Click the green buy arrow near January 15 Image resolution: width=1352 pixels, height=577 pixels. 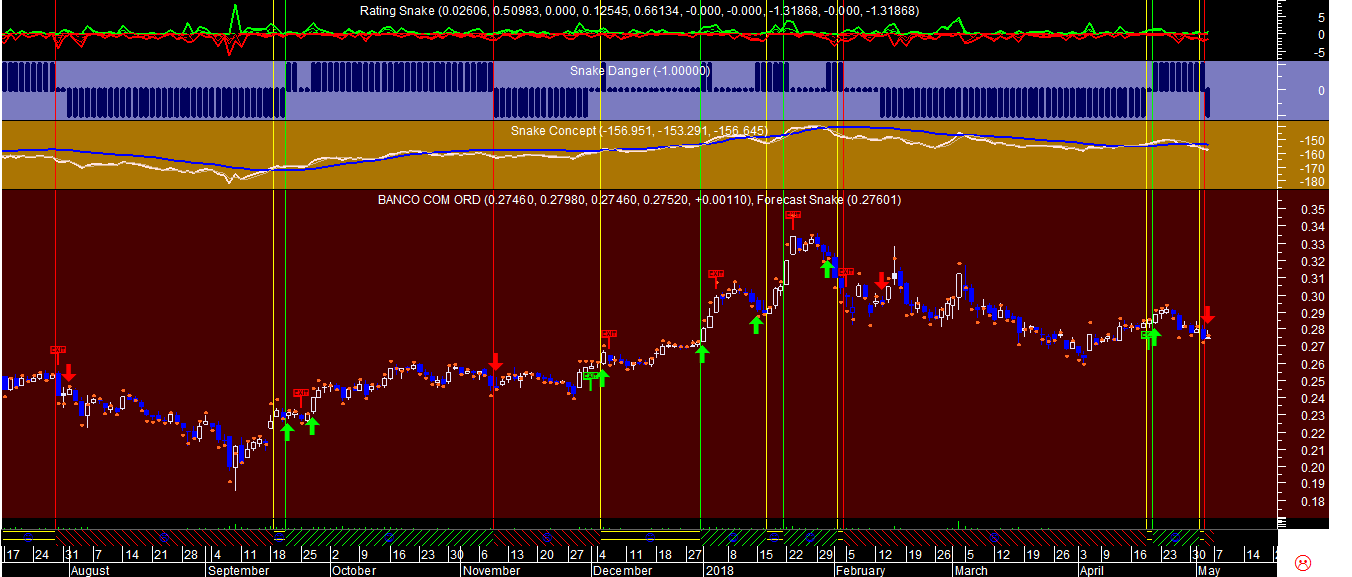pyautogui.click(x=757, y=324)
